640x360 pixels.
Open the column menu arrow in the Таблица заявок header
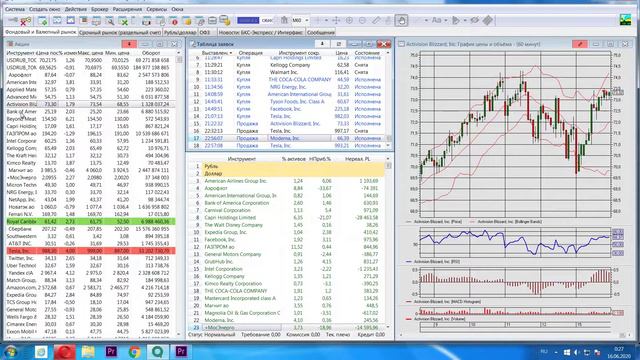pyautogui.click(x=388, y=53)
